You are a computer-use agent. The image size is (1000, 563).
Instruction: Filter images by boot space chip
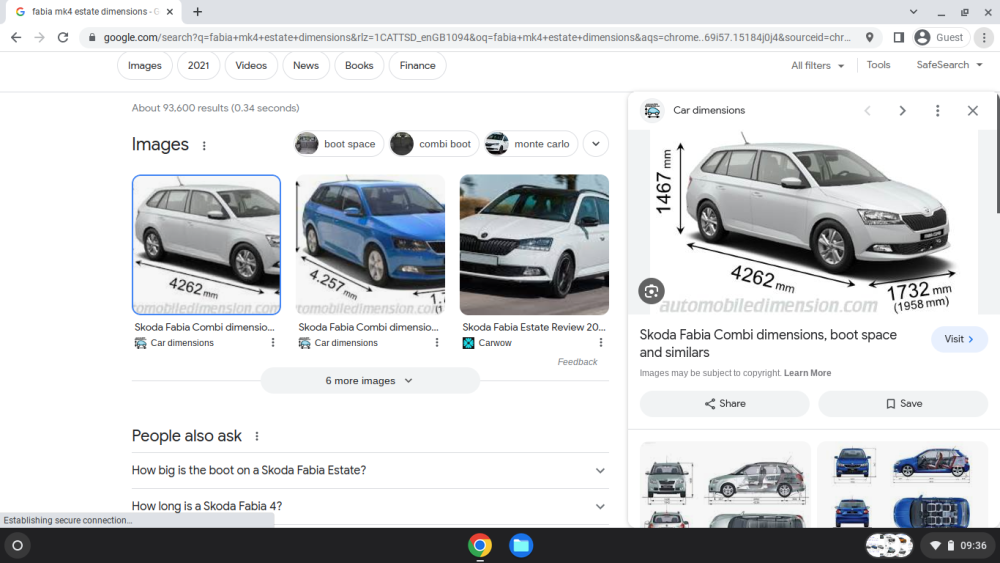[339, 144]
